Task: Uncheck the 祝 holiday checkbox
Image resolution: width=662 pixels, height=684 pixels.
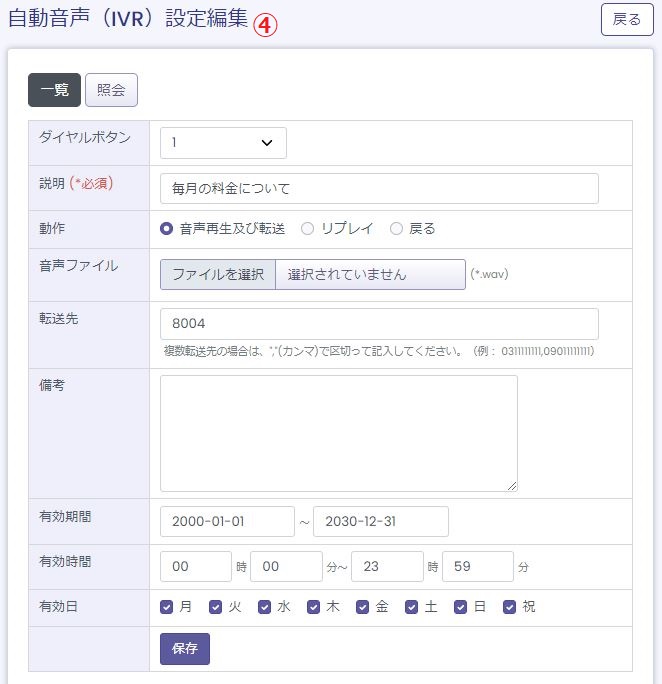Action: tap(510, 607)
